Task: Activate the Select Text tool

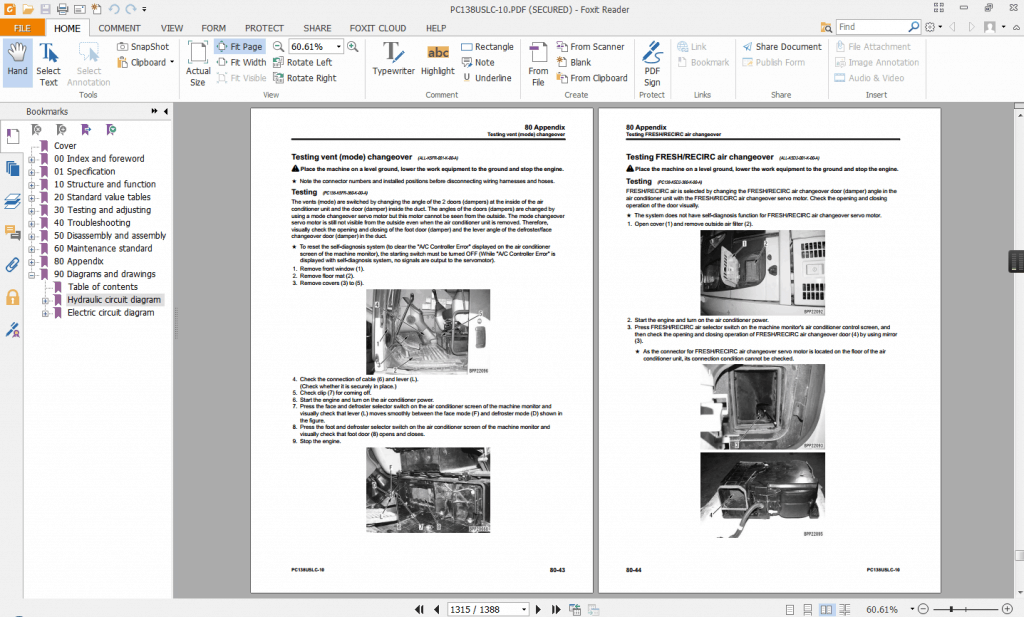Action: 48,63
